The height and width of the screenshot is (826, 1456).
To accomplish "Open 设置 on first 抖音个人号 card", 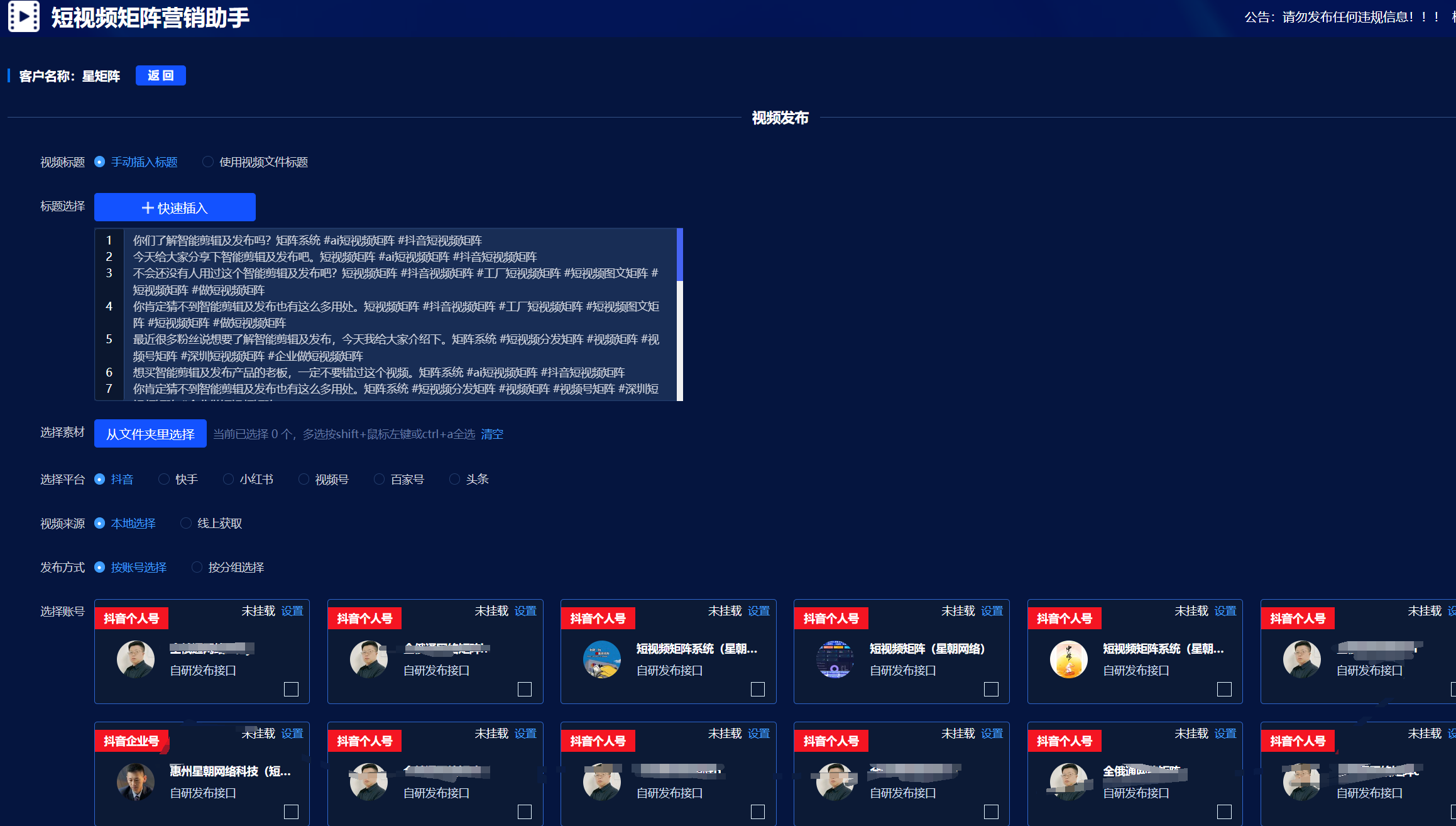I will coord(292,611).
